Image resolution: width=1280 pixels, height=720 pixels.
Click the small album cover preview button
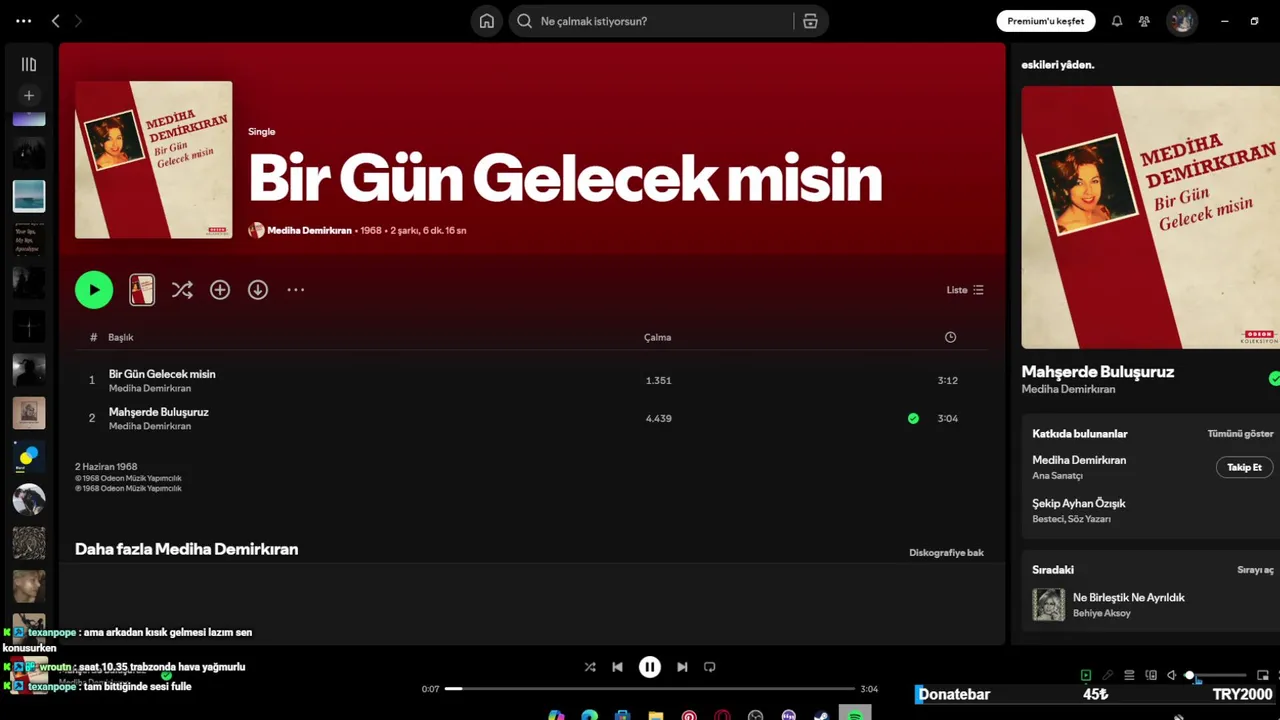(142, 290)
